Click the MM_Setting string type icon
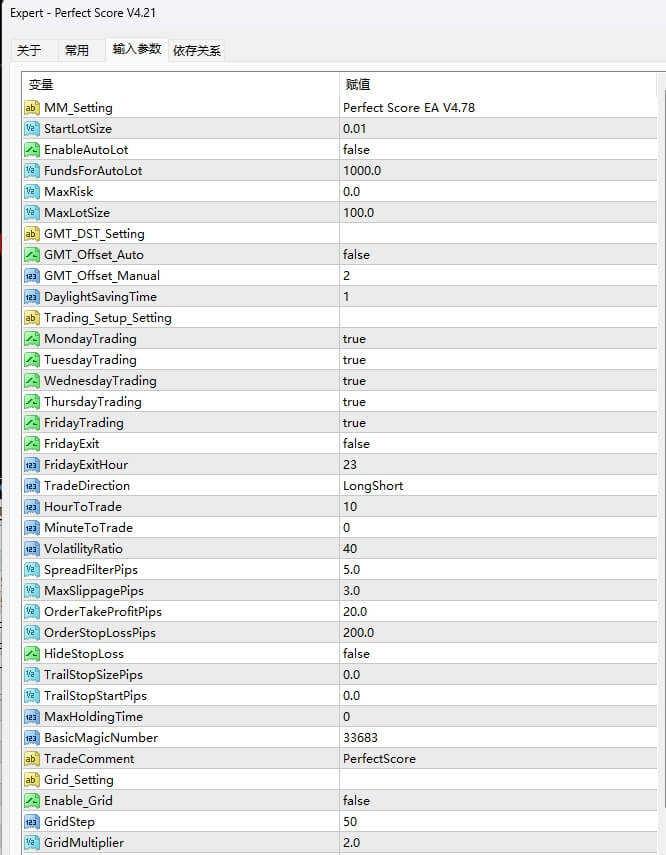This screenshot has height=855, width=666. pyautogui.click(x=32, y=107)
